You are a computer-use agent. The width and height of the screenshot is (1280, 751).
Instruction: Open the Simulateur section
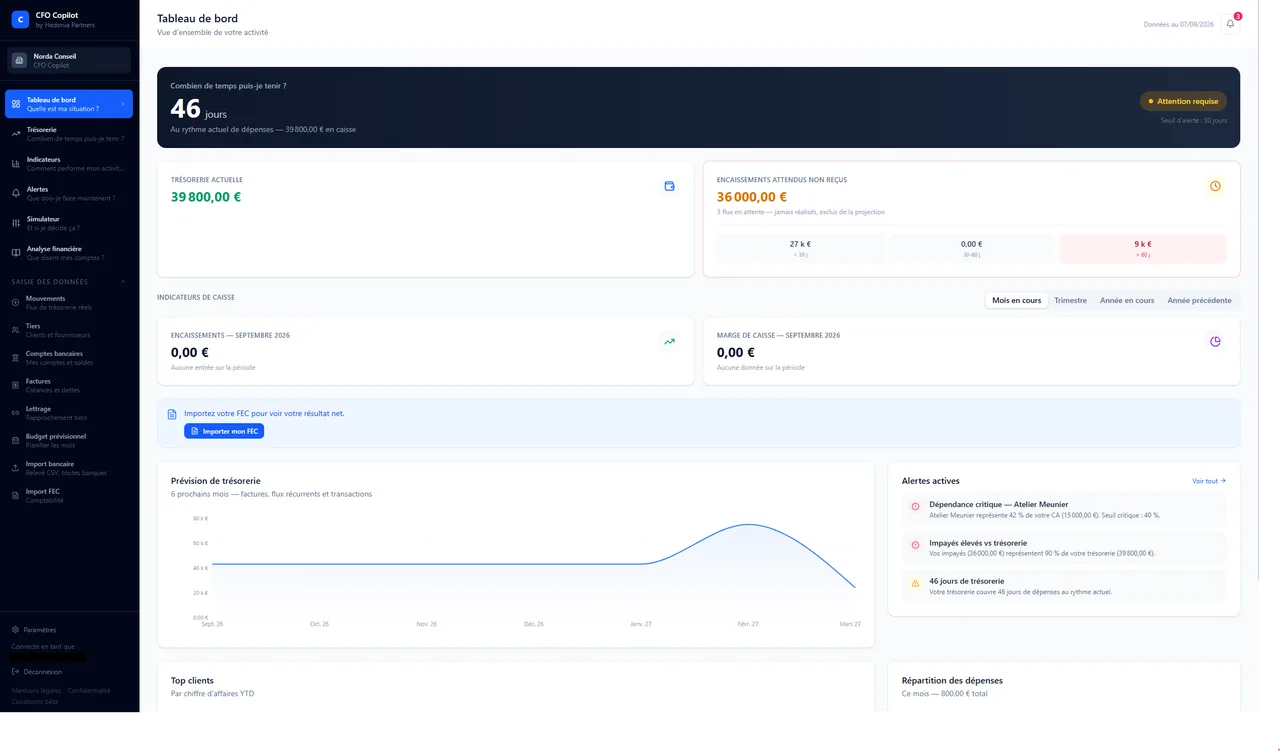click(x=69, y=223)
